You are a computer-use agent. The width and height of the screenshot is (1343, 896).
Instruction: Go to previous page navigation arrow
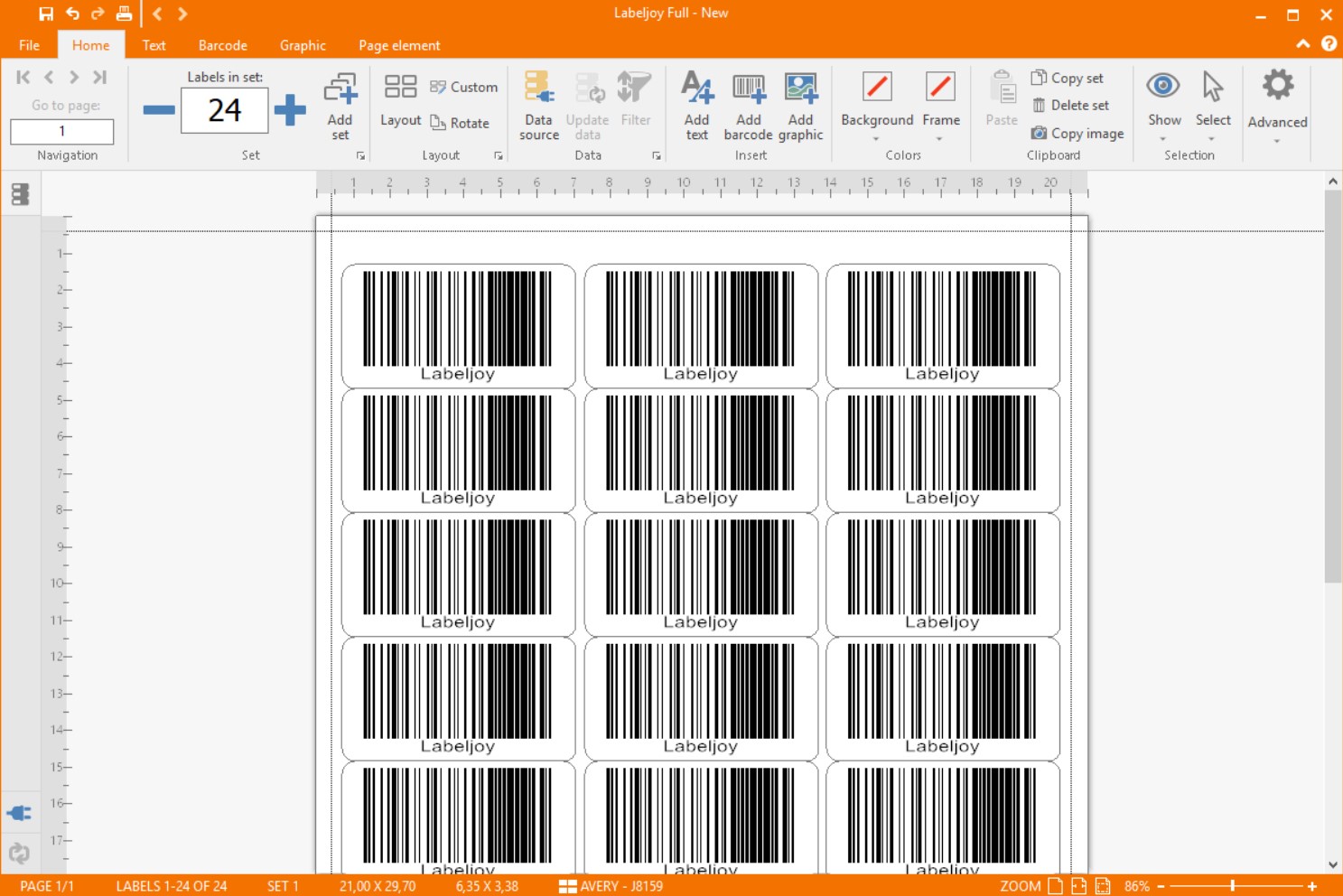tap(49, 77)
